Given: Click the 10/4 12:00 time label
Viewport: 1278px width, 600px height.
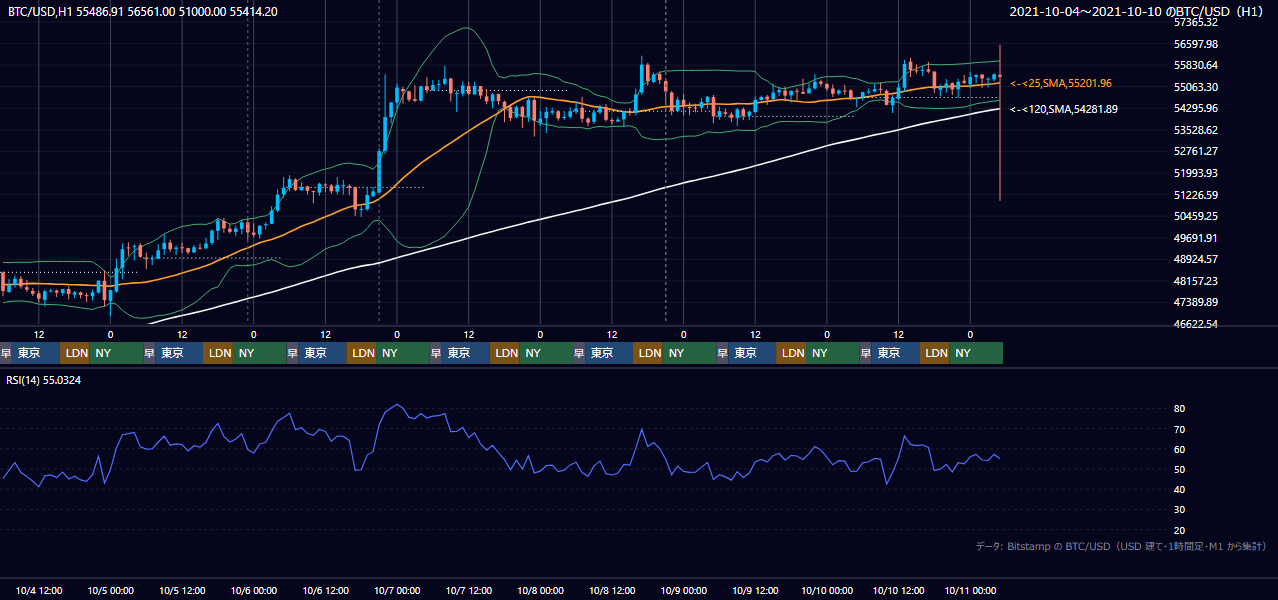Looking at the screenshot, I should 40,591.
